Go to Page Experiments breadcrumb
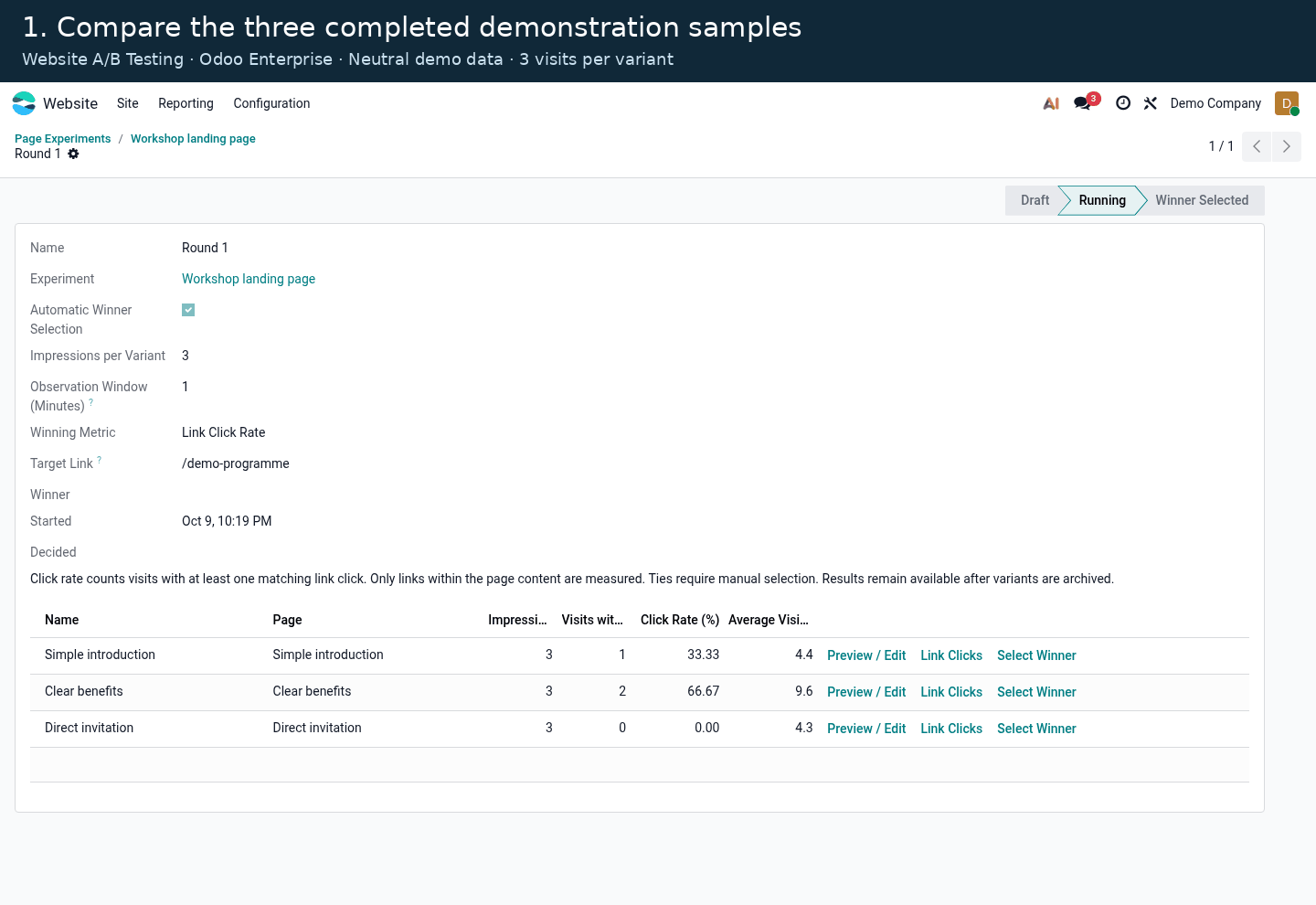Image resolution: width=1316 pixels, height=905 pixels. pyautogui.click(x=62, y=139)
